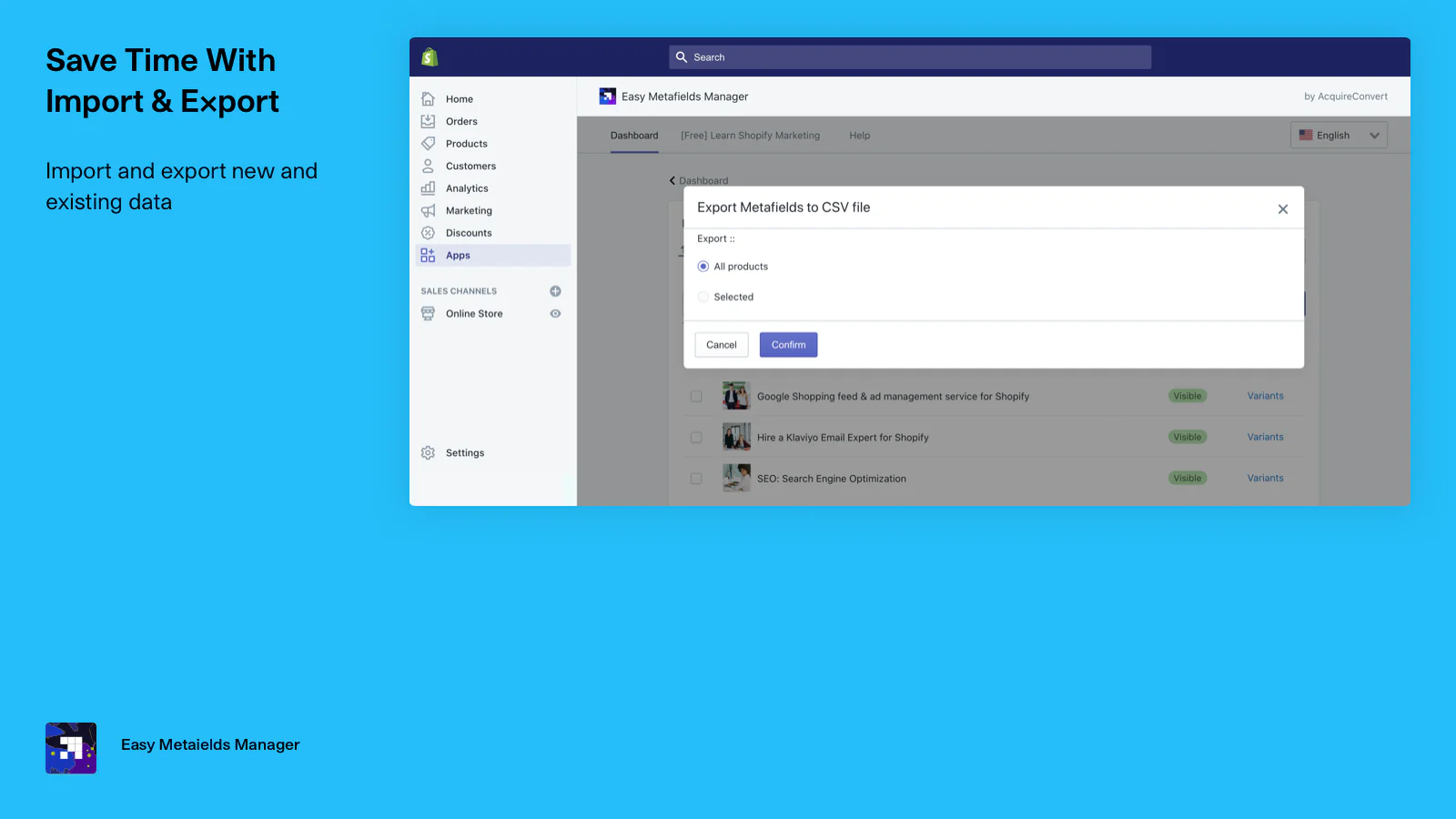Screen dimensions: 1456x819
Task: Switch to the Dashboard tab
Action: 634,136
